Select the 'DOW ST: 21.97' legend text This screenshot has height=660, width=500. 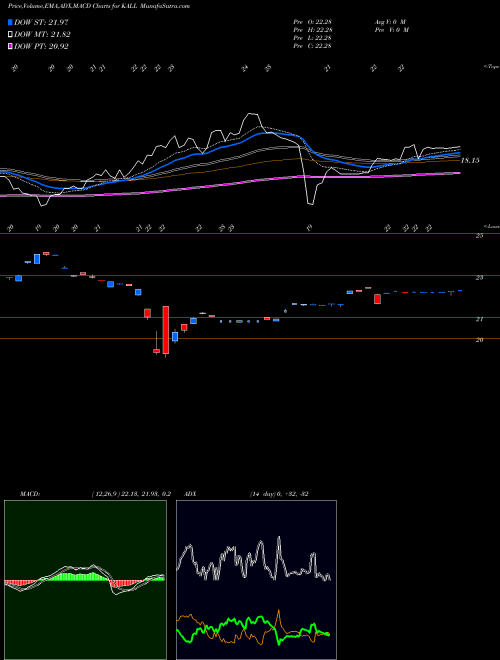point(41,22)
